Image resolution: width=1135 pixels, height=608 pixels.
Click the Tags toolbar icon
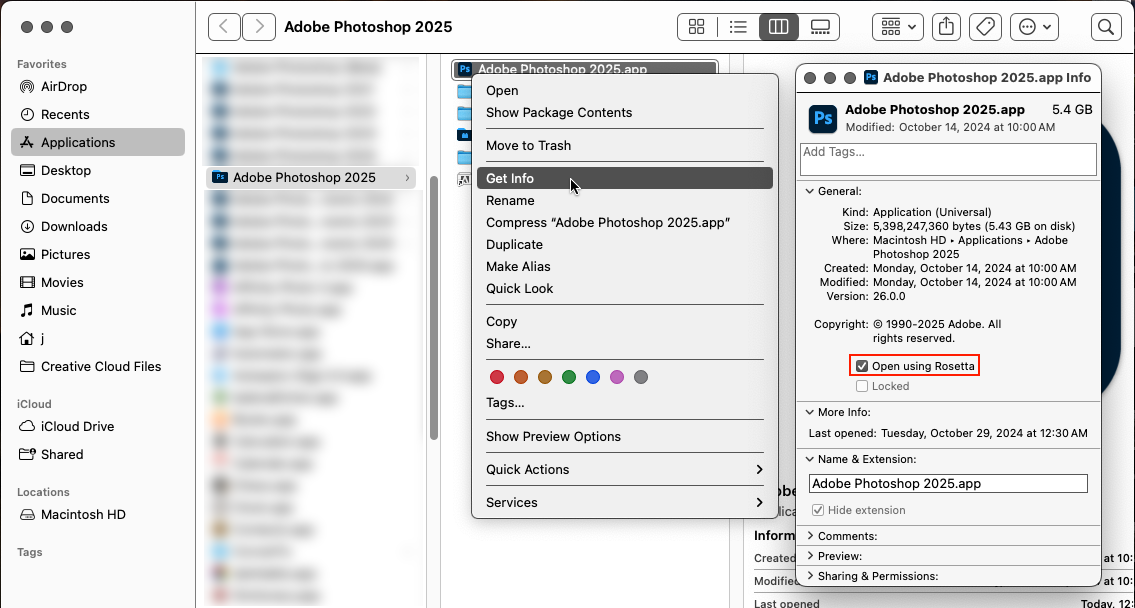pos(986,27)
